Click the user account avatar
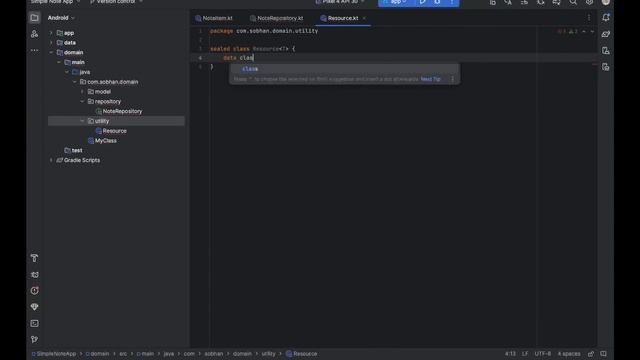The height and width of the screenshot is (360, 640). tap(606, 2)
